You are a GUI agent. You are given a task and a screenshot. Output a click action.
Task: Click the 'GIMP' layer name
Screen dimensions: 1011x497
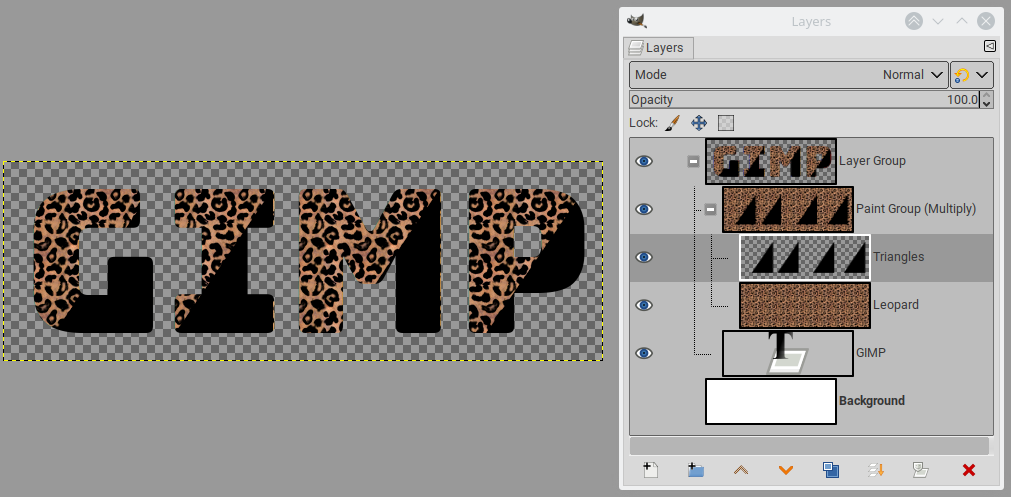(x=871, y=353)
